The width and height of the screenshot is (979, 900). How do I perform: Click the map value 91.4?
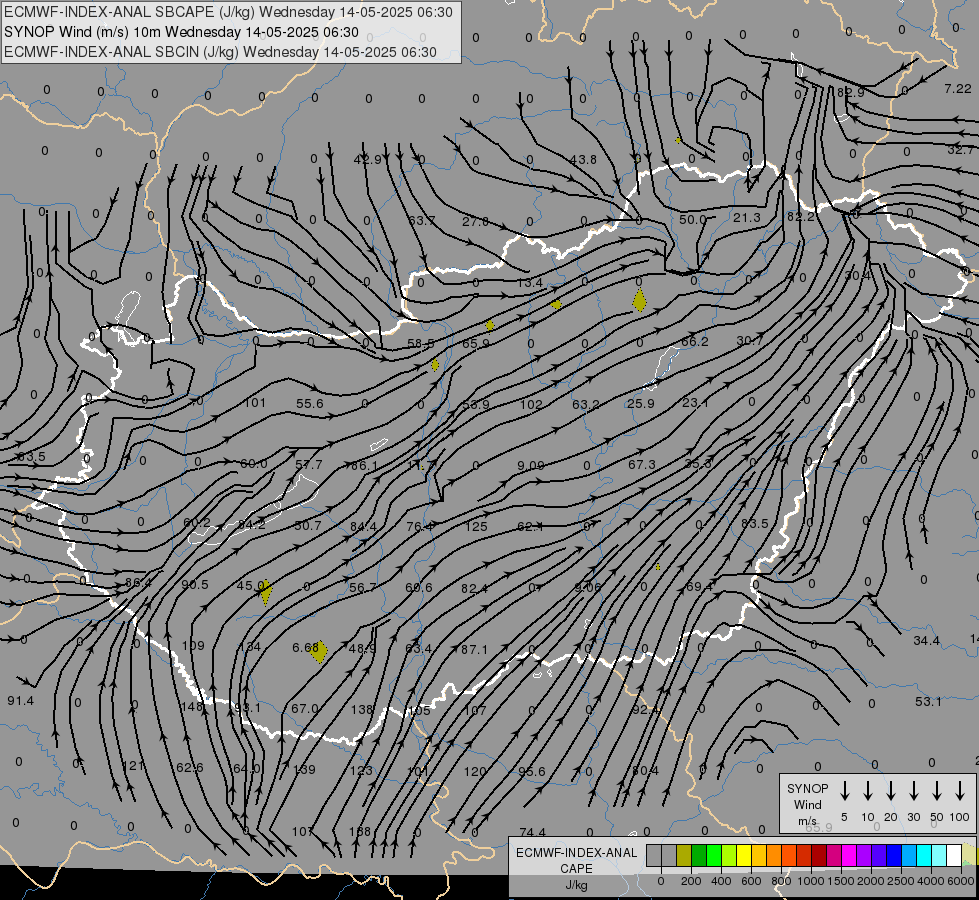pos(21,701)
